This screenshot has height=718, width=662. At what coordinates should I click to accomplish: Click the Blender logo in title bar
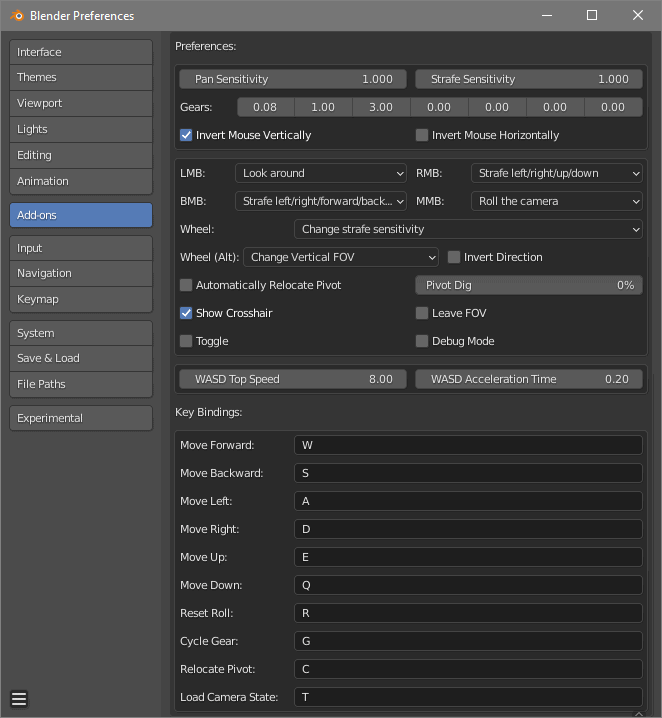[17, 16]
